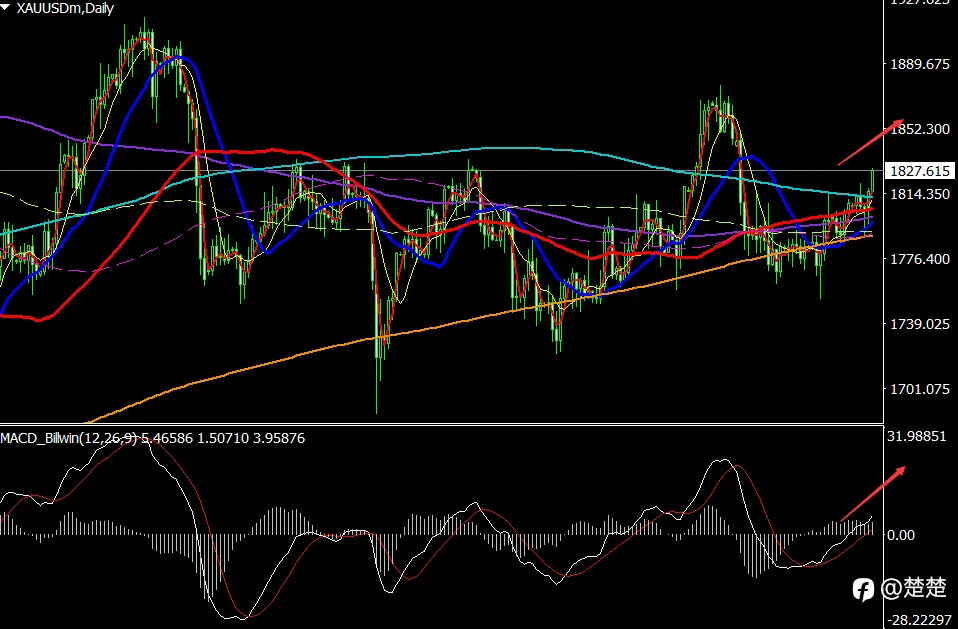Click the 1889.675 price scale label
Viewport: 958px width, 629px height.
[920, 64]
